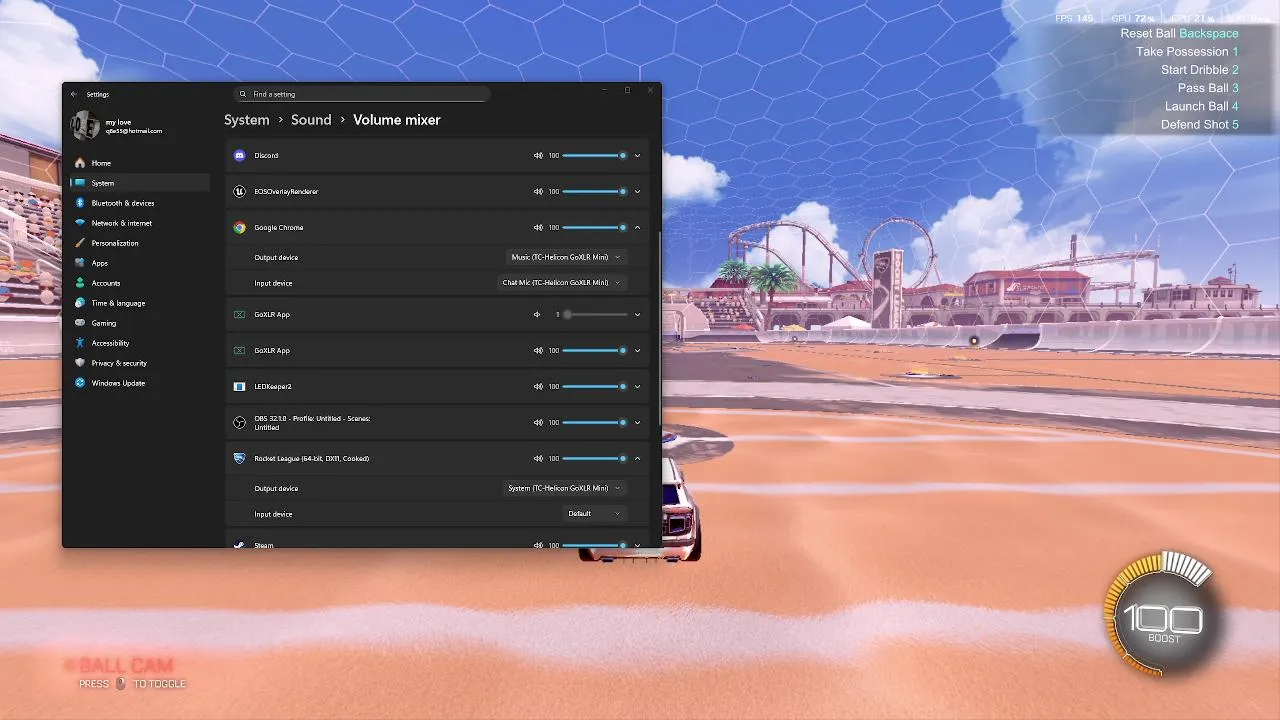This screenshot has height=720, width=1280.
Task: Click the OBS volume slider
Action: 594,422
